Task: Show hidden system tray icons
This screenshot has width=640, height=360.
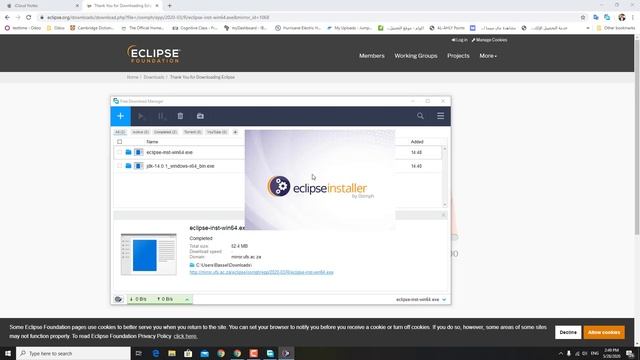Action: point(561,353)
